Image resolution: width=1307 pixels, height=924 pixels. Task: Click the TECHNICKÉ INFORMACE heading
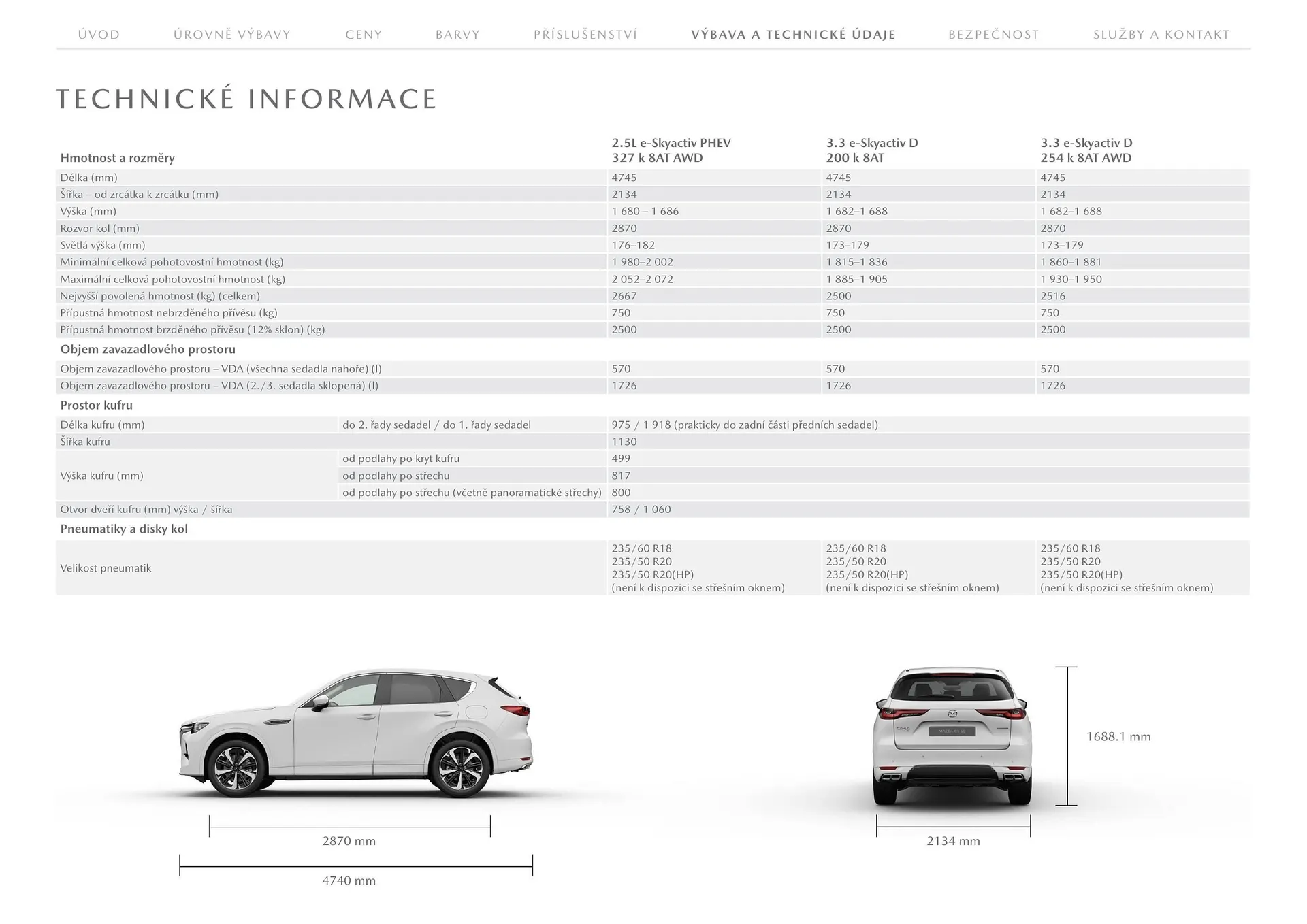pos(246,99)
